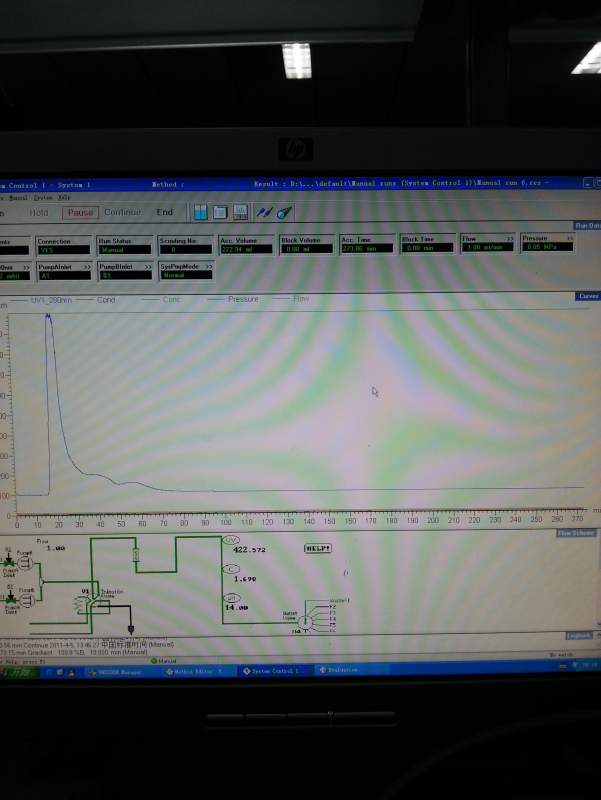Image resolution: width=601 pixels, height=800 pixels.
Task: Switch to System Control 1 taskbar item
Action: click(x=275, y=671)
